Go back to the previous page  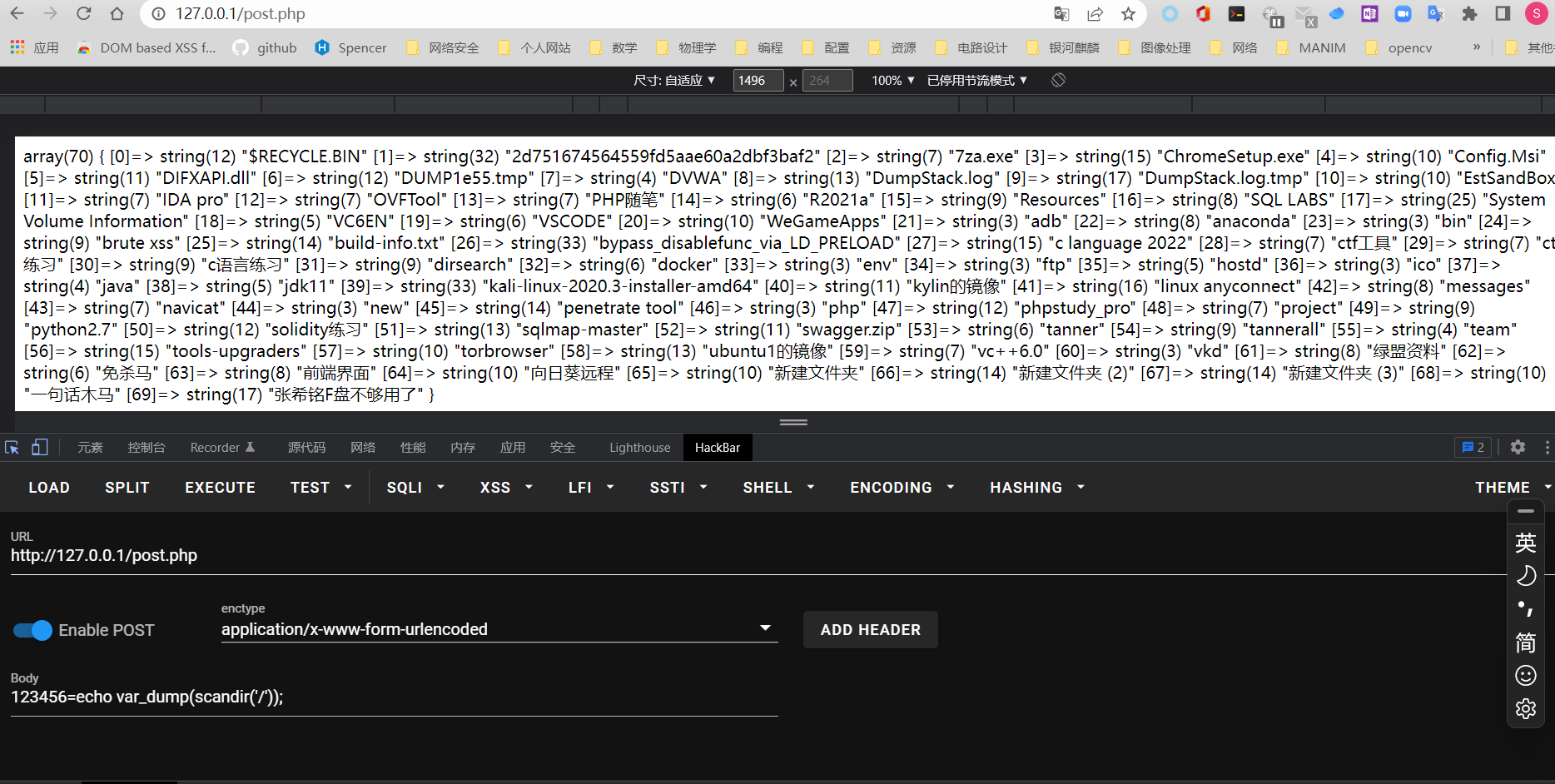click(x=17, y=13)
